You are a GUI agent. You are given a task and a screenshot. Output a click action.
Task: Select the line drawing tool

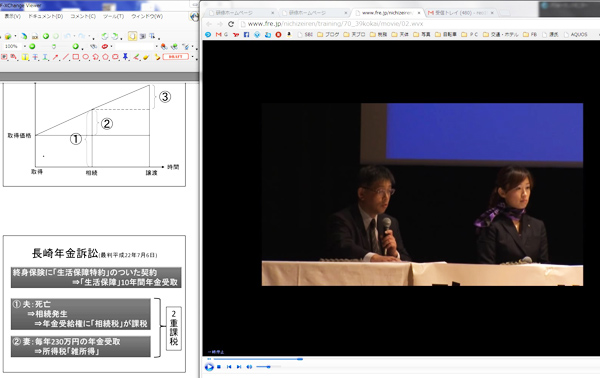pos(66,57)
